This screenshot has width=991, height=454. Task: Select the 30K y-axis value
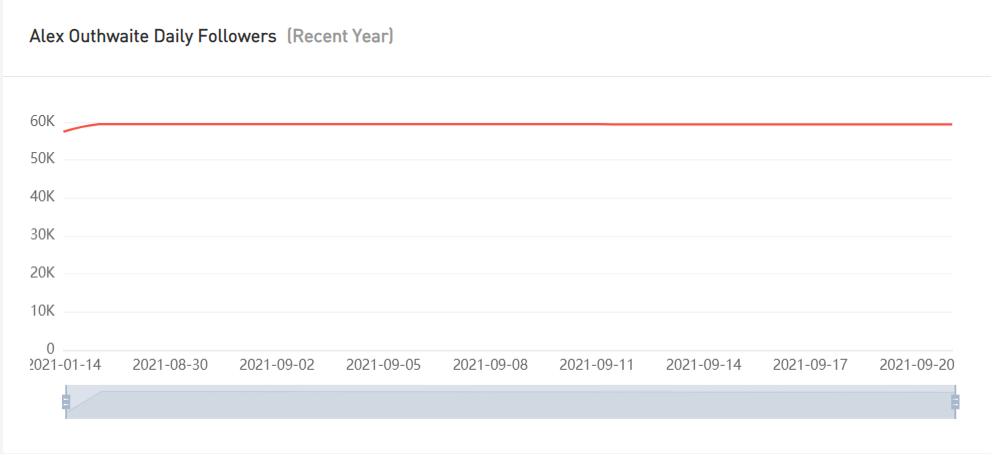pos(42,235)
